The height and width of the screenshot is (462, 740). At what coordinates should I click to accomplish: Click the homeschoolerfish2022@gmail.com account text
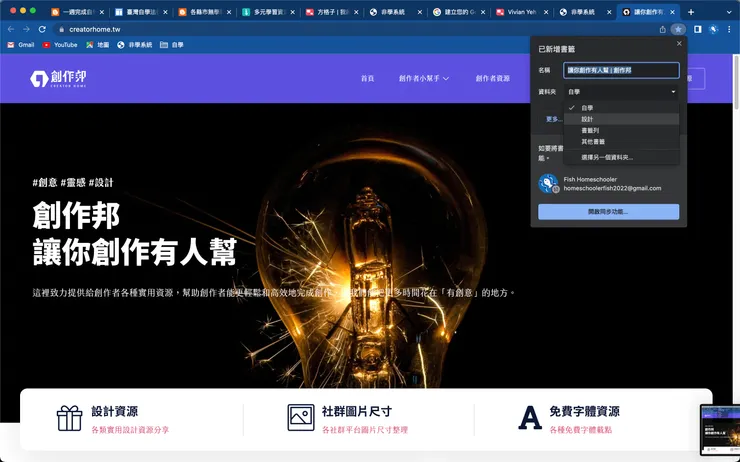(612, 188)
